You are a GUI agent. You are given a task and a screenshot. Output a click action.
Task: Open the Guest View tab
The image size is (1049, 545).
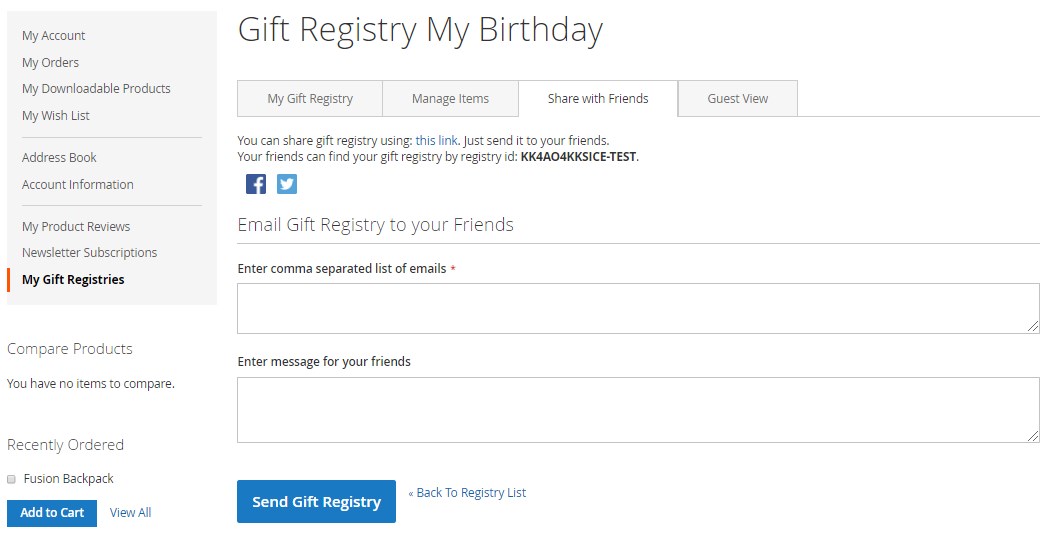pyautogui.click(x=738, y=99)
